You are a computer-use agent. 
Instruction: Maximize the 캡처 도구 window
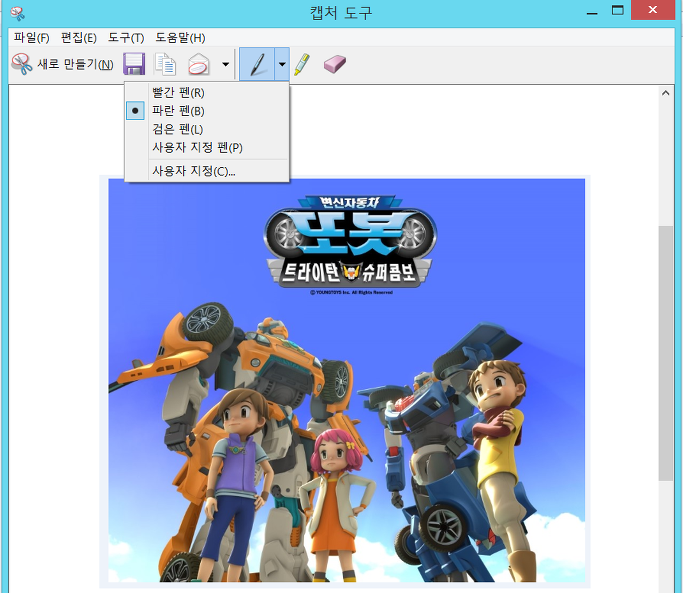(618, 10)
